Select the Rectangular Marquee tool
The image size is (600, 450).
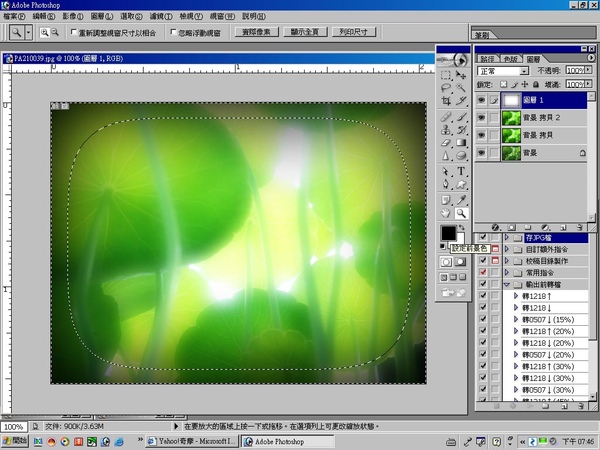coord(447,75)
